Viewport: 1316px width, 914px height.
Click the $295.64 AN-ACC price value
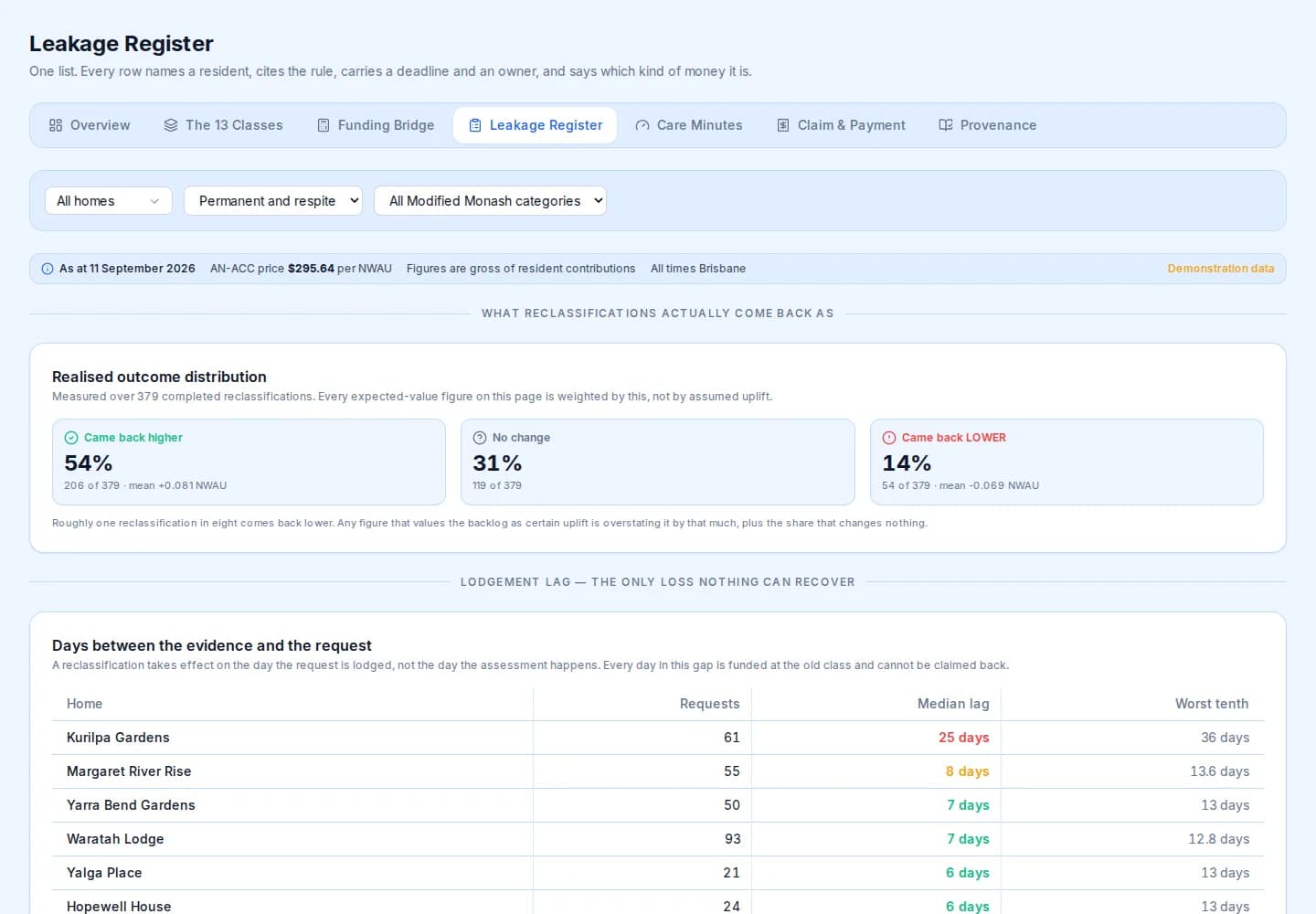pyautogui.click(x=311, y=269)
